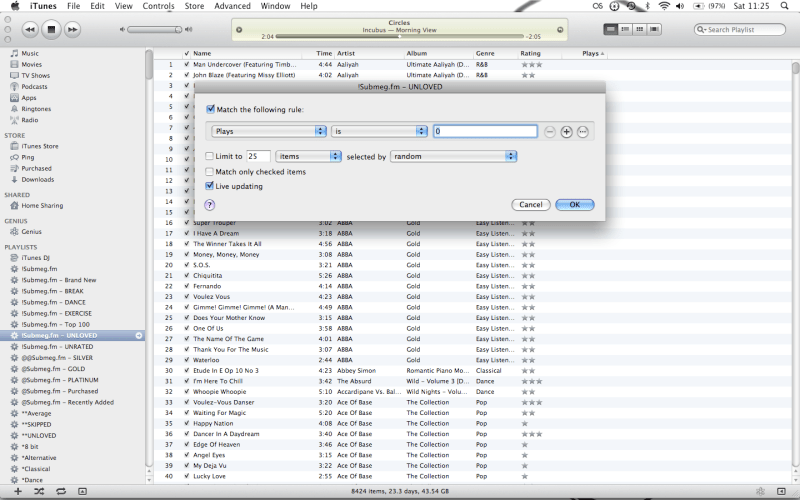The width and height of the screenshot is (800, 500).
Task: Enable the Limit to checkbox
Action: (210, 156)
